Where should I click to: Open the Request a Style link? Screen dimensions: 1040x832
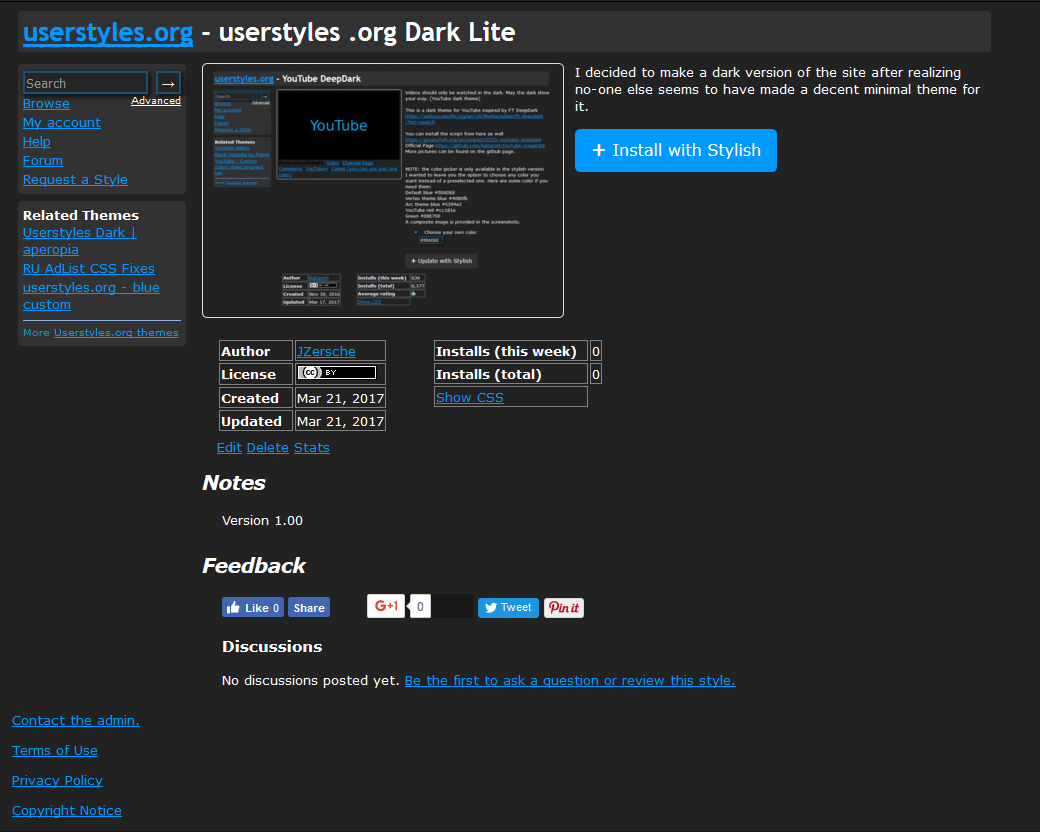pyautogui.click(x=75, y=180)
